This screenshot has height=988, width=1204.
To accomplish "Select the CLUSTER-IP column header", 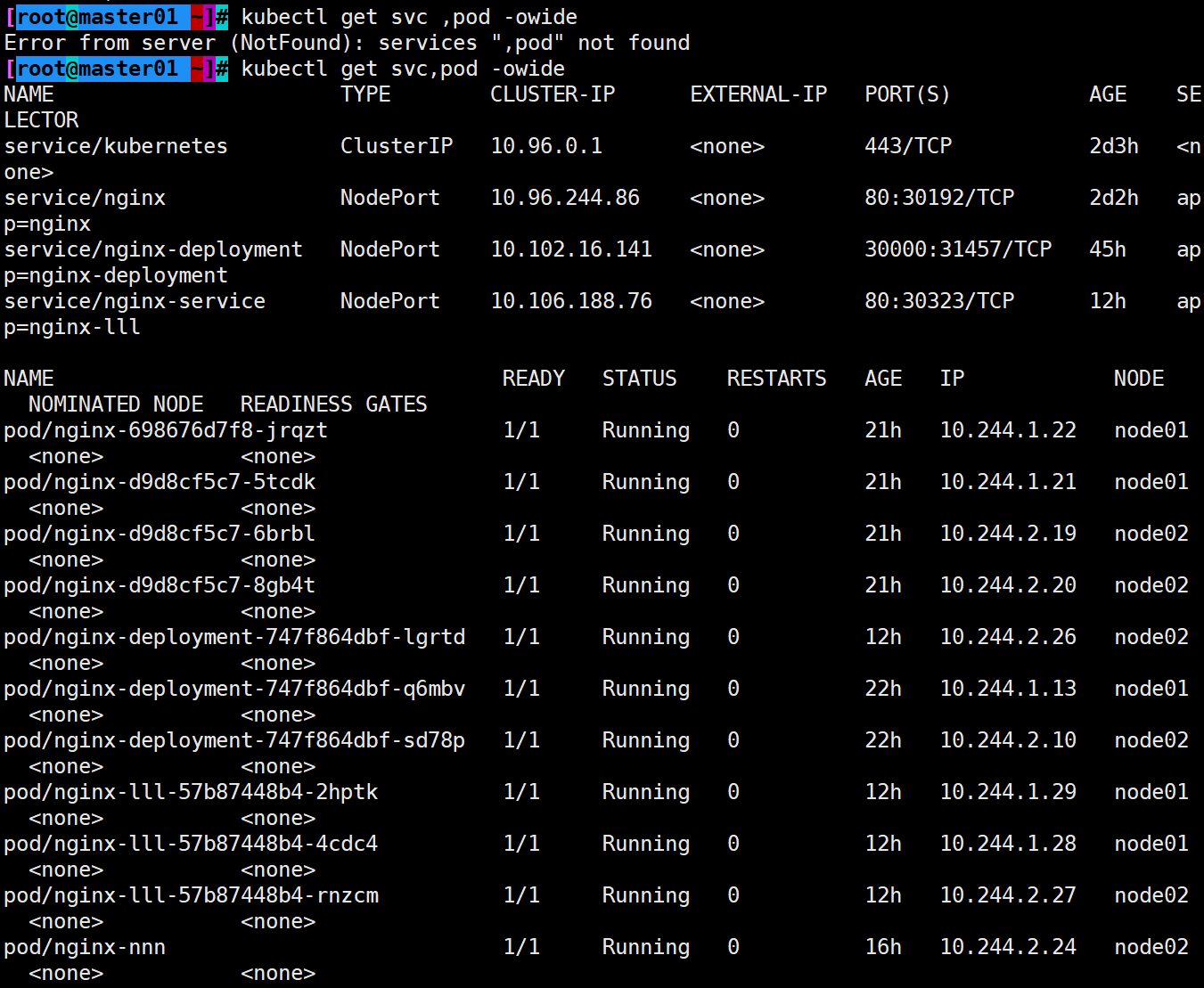I will tap(553, 94).
